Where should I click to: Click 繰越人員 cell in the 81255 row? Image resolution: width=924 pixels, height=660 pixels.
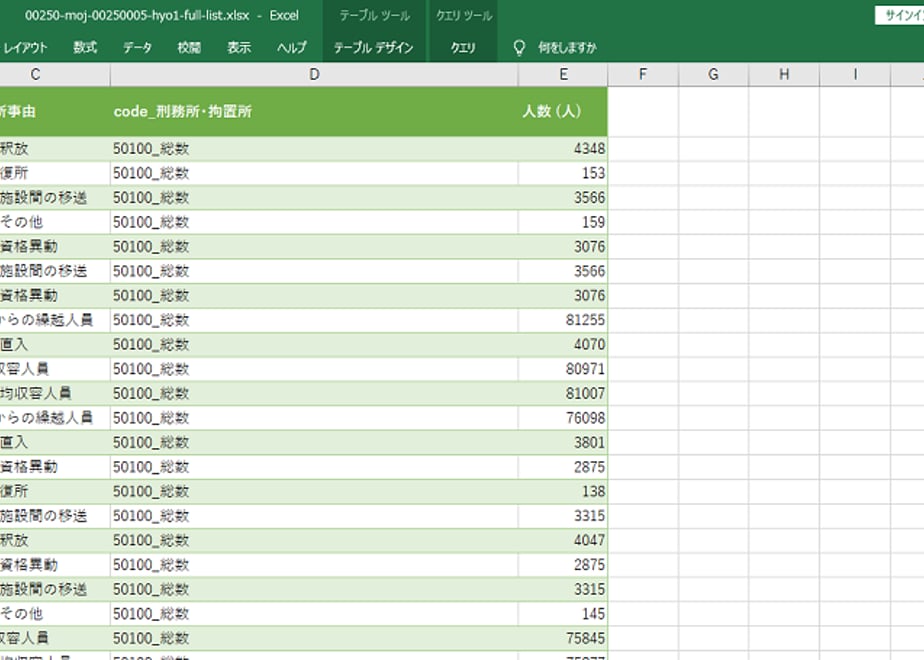tap(55, 320)
